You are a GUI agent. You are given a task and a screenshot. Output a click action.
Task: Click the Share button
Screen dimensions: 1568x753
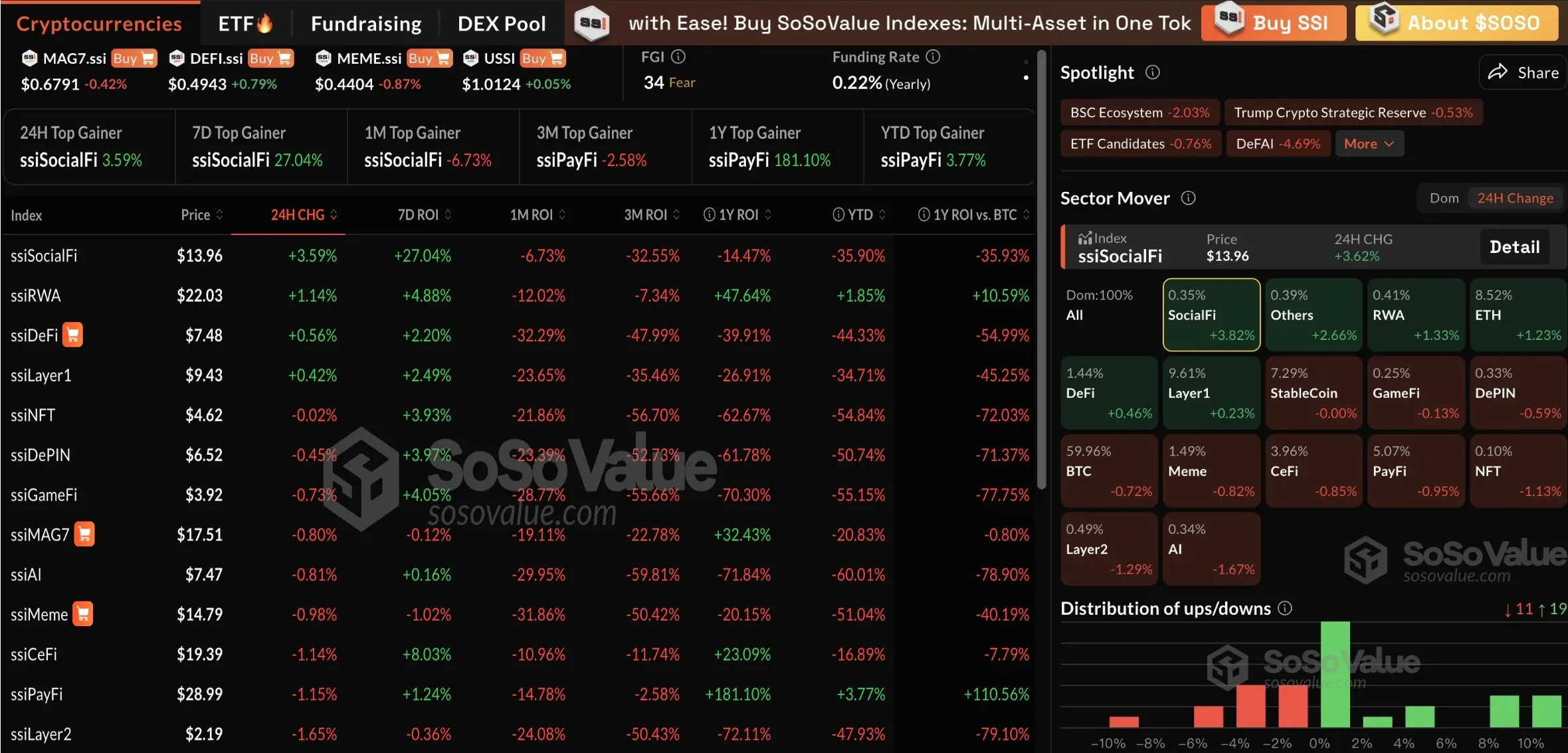click(1523, 72)
